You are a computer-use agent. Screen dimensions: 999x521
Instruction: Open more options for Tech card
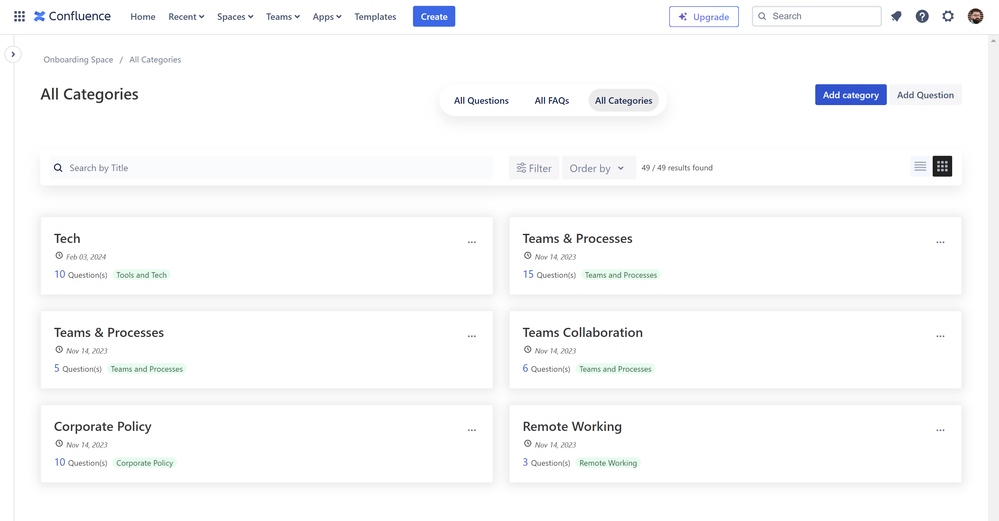[x=471, y=242]
